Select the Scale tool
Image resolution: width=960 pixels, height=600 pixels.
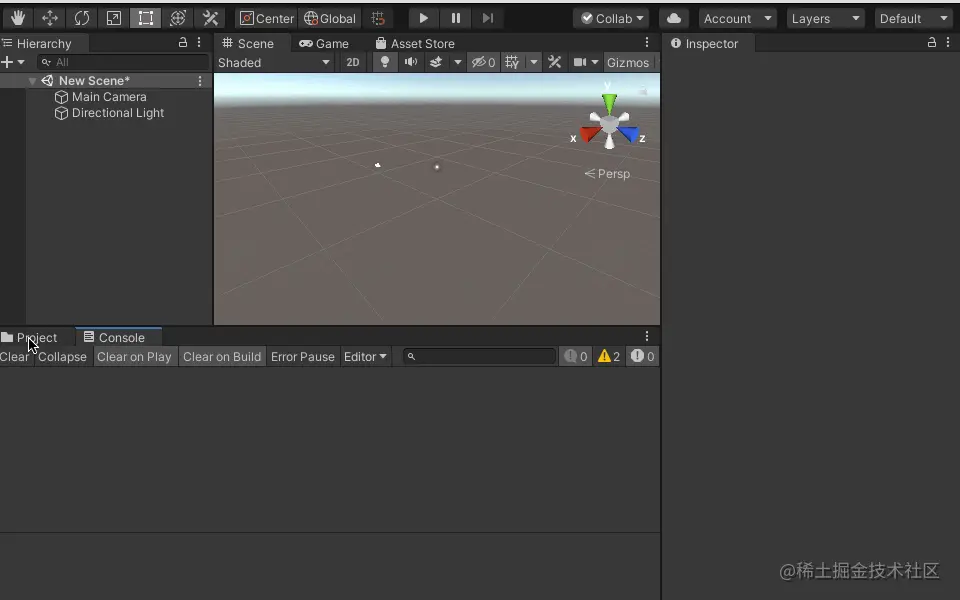tap(113, 18)
